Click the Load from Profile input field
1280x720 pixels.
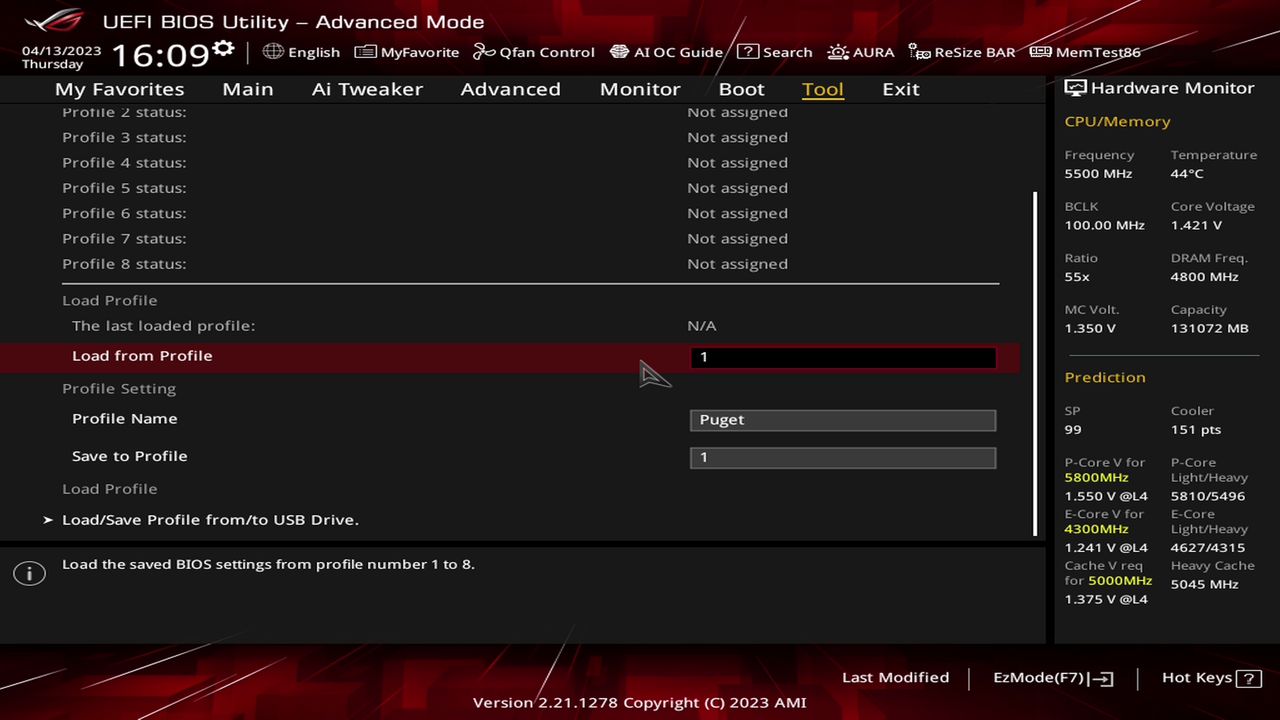(843, 357)
